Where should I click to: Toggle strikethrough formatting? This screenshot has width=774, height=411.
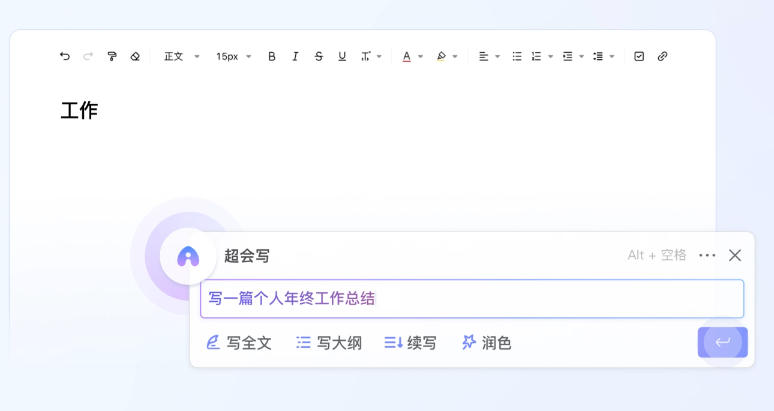click(318, 56)
